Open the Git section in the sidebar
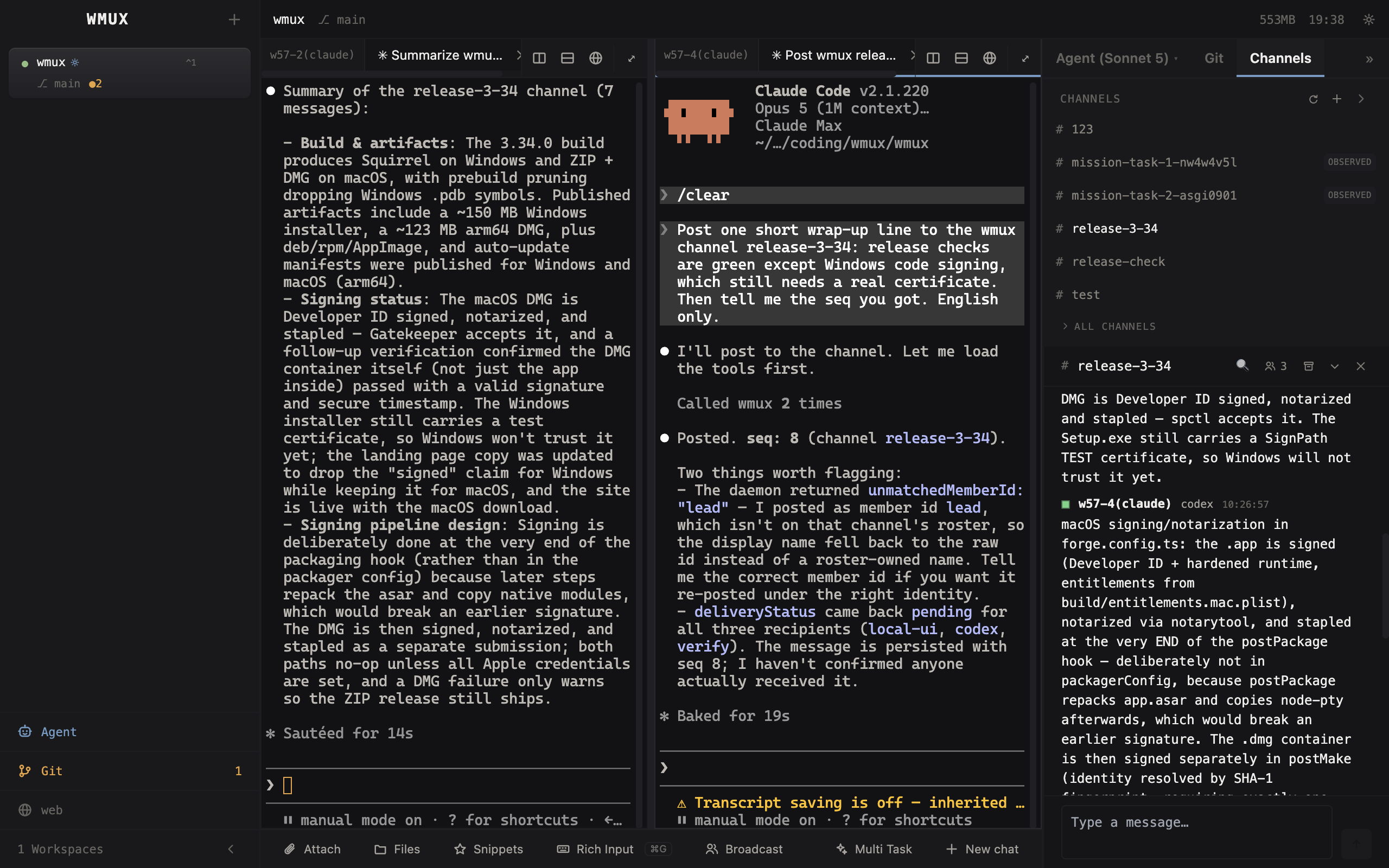1389x868 pixels. pyautogui.click(x=130, y=770)
